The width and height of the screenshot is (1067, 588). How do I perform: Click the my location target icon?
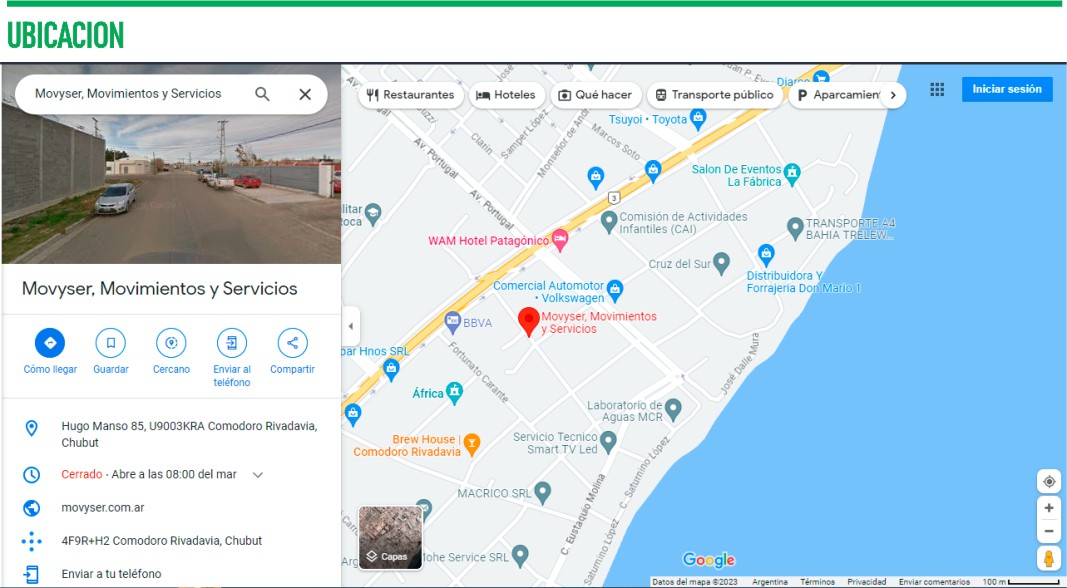[x=1049, y=481]
